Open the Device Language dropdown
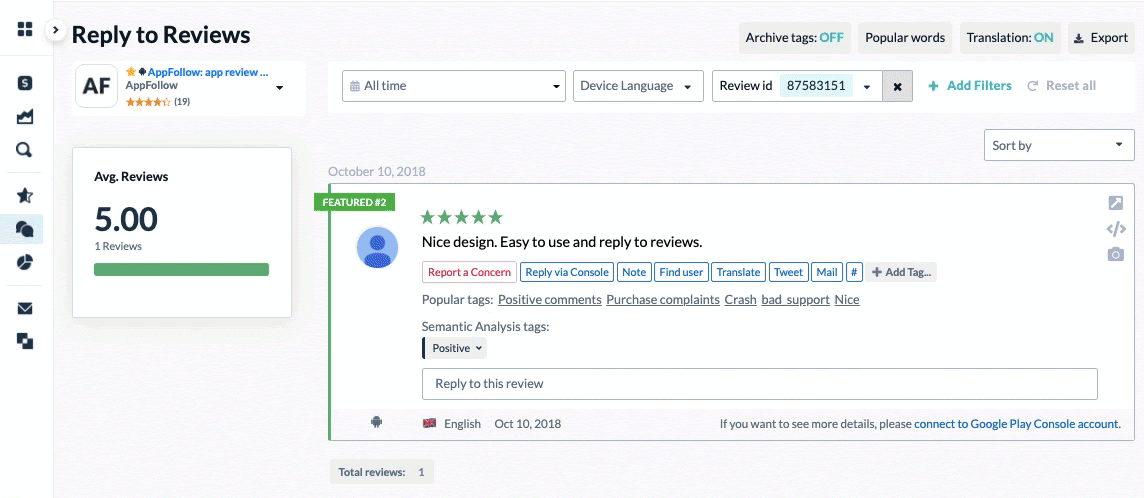The height and width of the screenshot is (498, 1144). pyautogui.click(x=638, y=86)
